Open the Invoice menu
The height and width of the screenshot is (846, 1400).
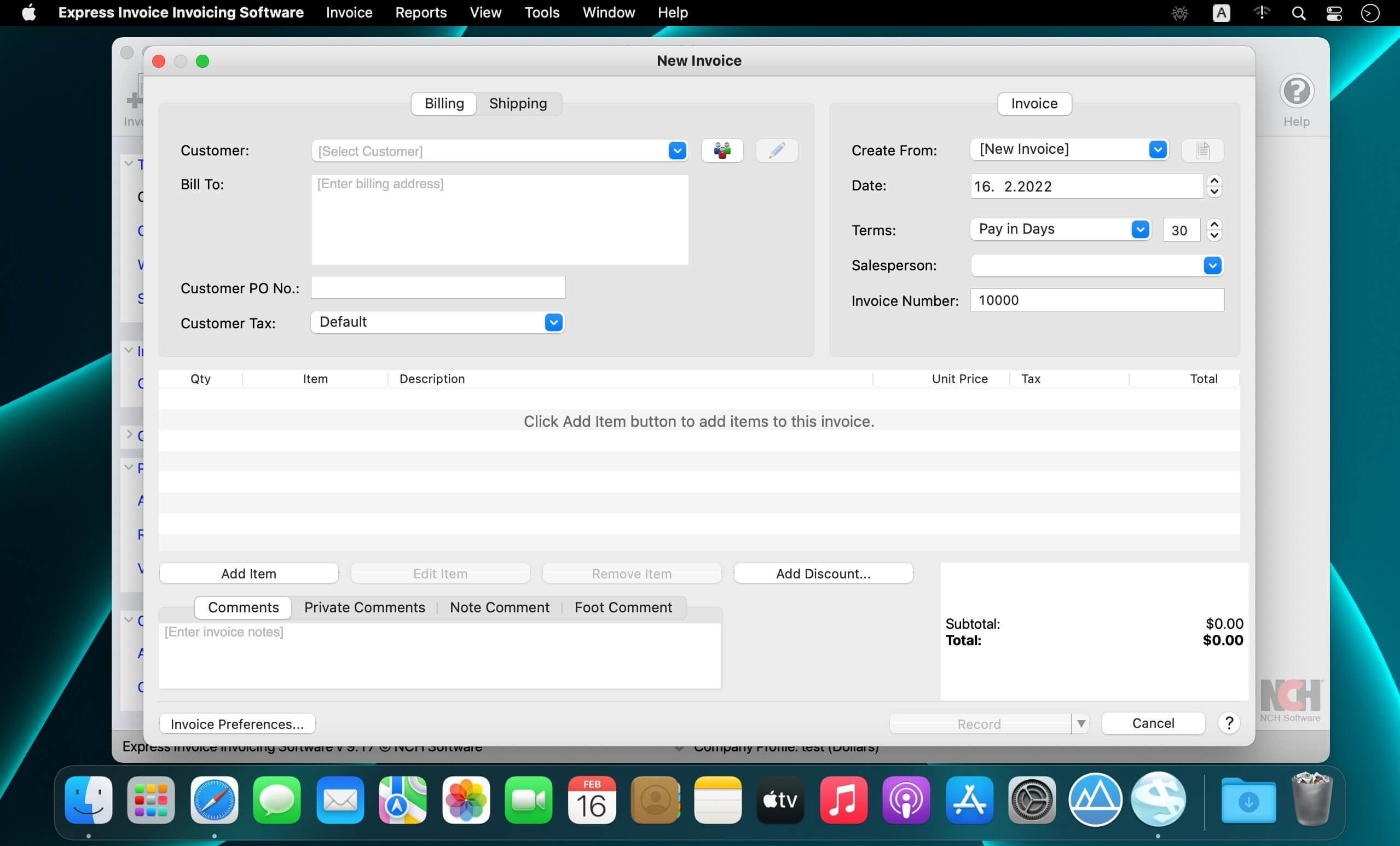[349, 13]
